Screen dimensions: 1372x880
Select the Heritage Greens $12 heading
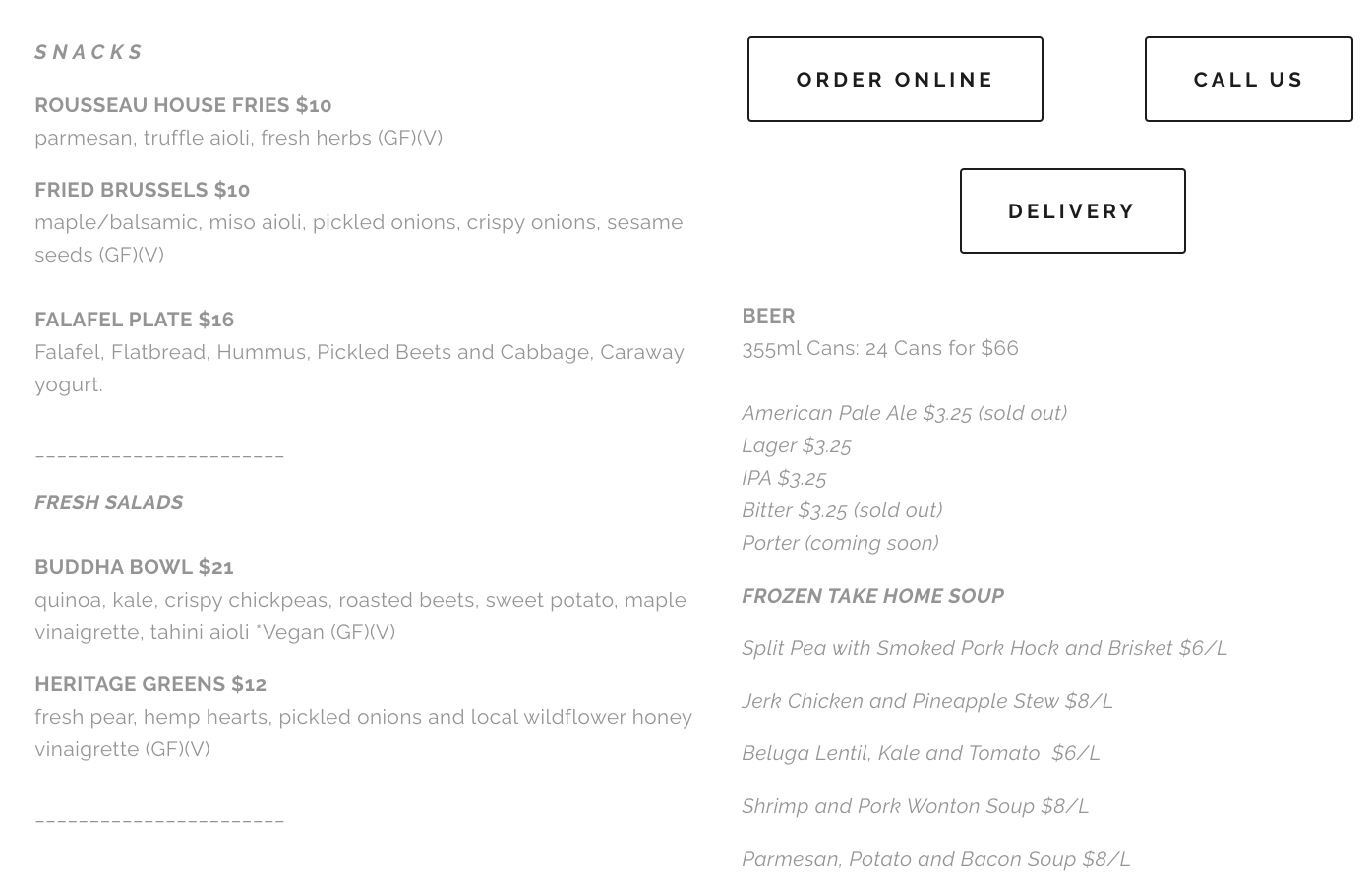tap(150, 684)
